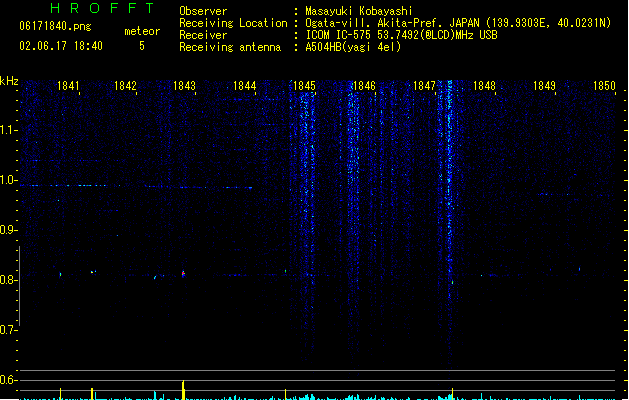Click the 1850 time marker

(604, 86)
